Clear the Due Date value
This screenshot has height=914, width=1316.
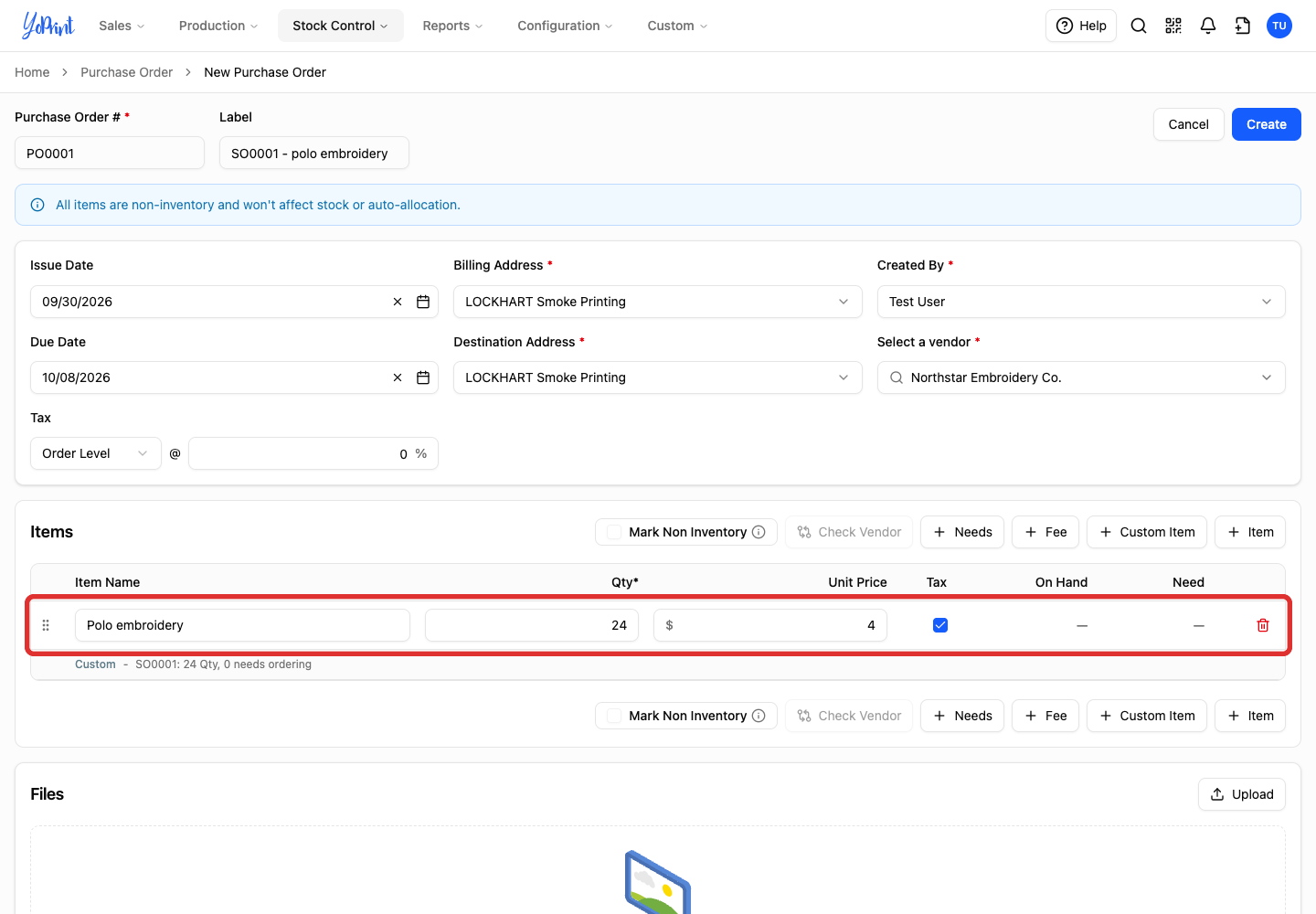[398, 377]
